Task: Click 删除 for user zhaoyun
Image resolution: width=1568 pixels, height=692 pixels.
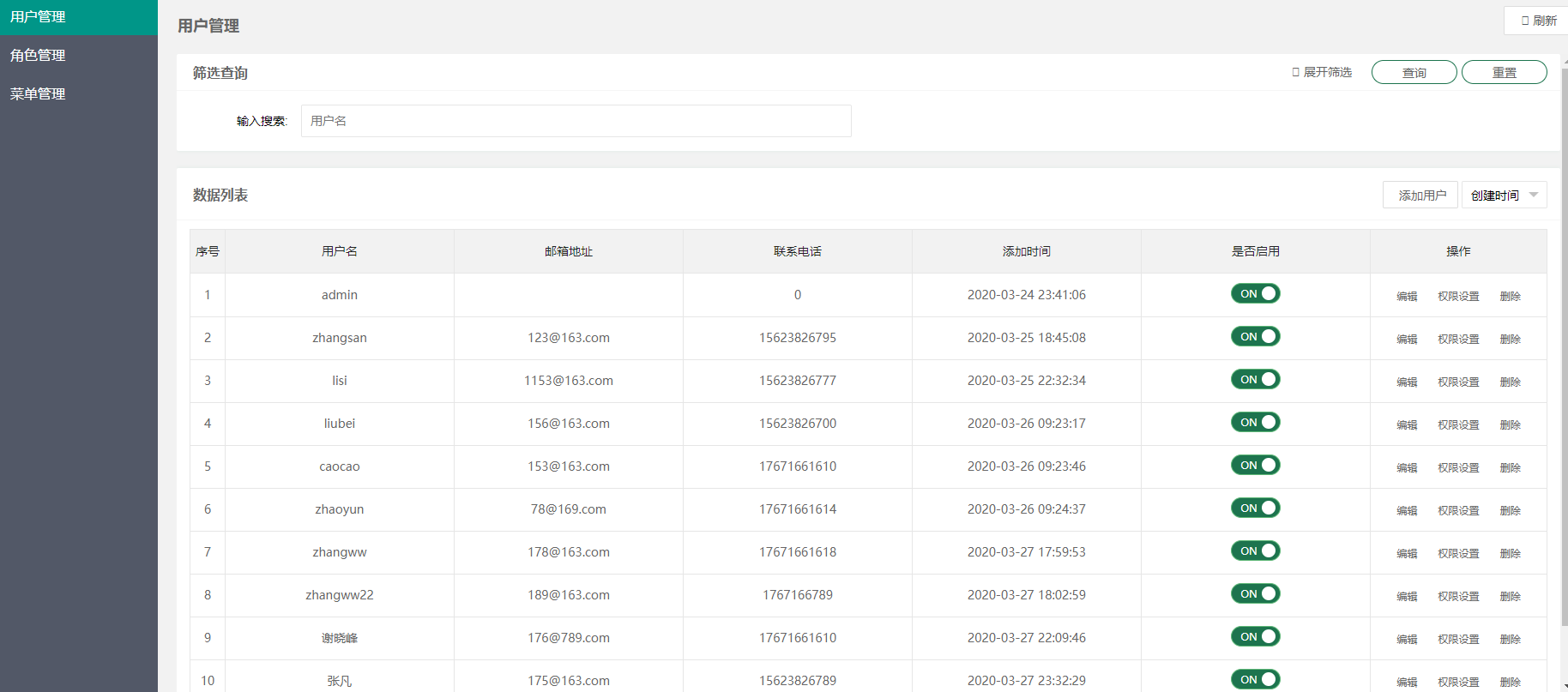Action: tap(1510, 511)
